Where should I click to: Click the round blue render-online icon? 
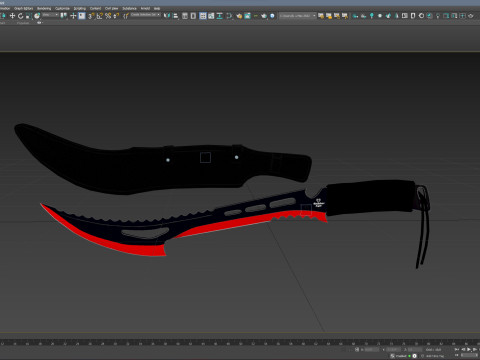(x=272, y=16)
